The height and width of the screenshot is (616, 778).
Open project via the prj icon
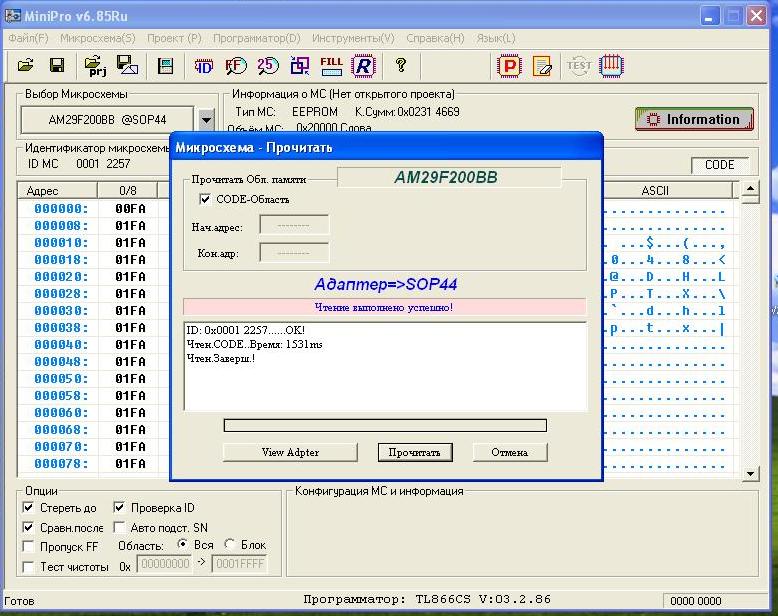[95, 66]
